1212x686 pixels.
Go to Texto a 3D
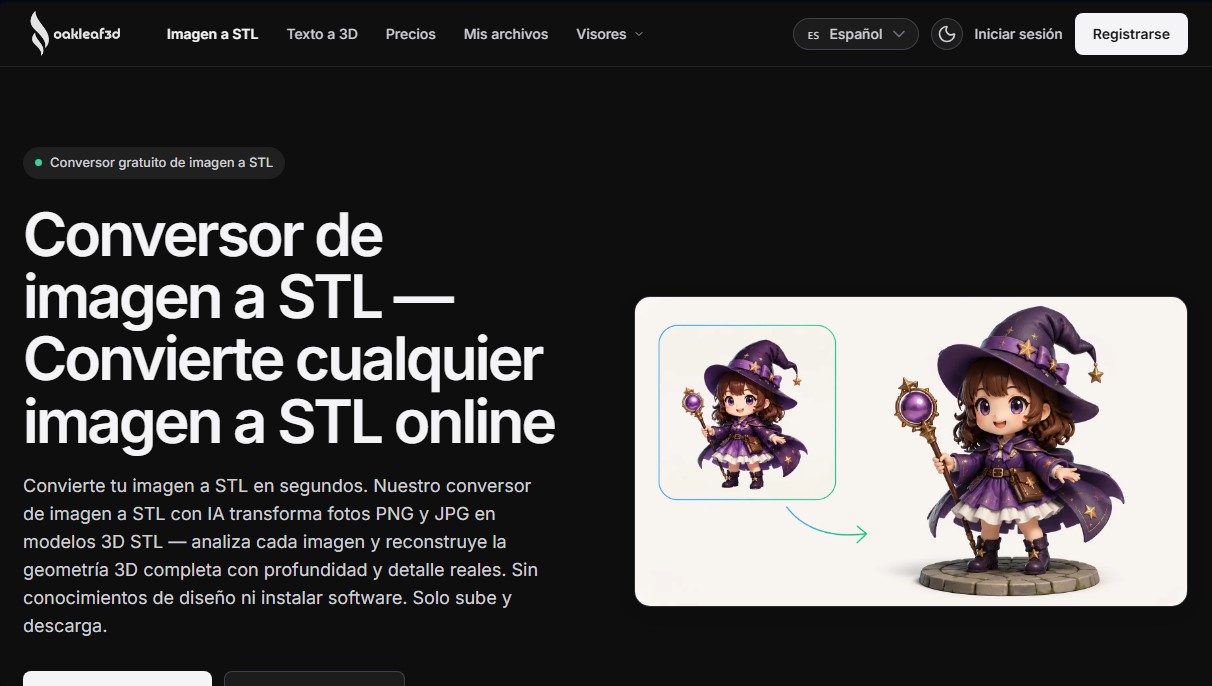(x=322, y=34)
